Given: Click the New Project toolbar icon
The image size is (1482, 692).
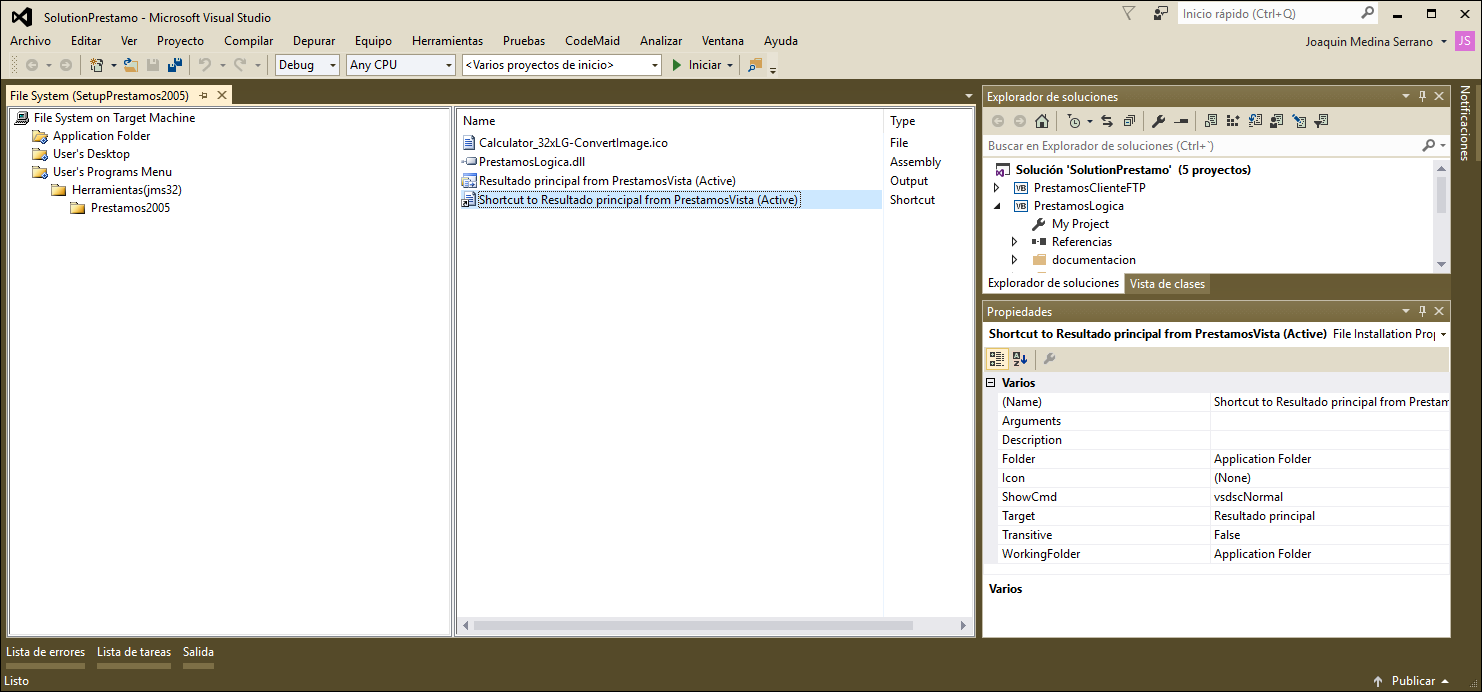Looking at the screenshot, I should pyautogui.click(x=97, y=65).
